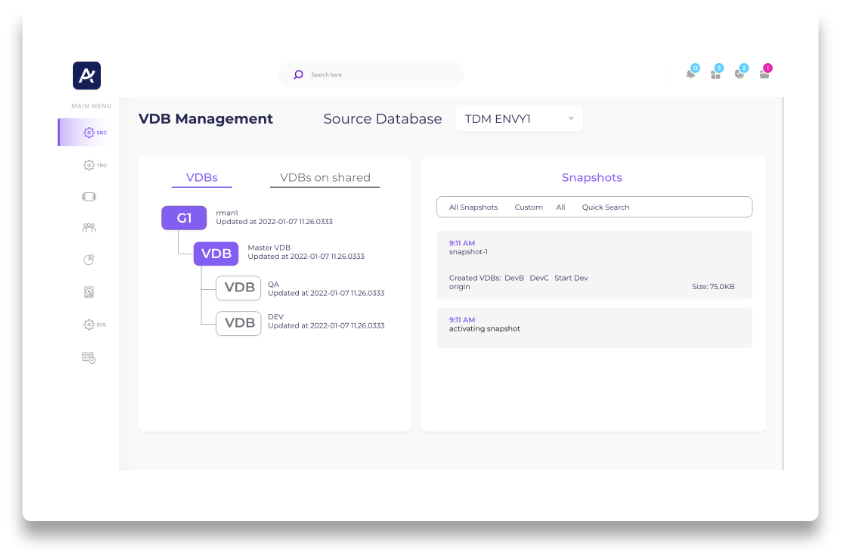The image size is (842, 559).
Task: Click the rman1 label
Action: click(227, 213)
